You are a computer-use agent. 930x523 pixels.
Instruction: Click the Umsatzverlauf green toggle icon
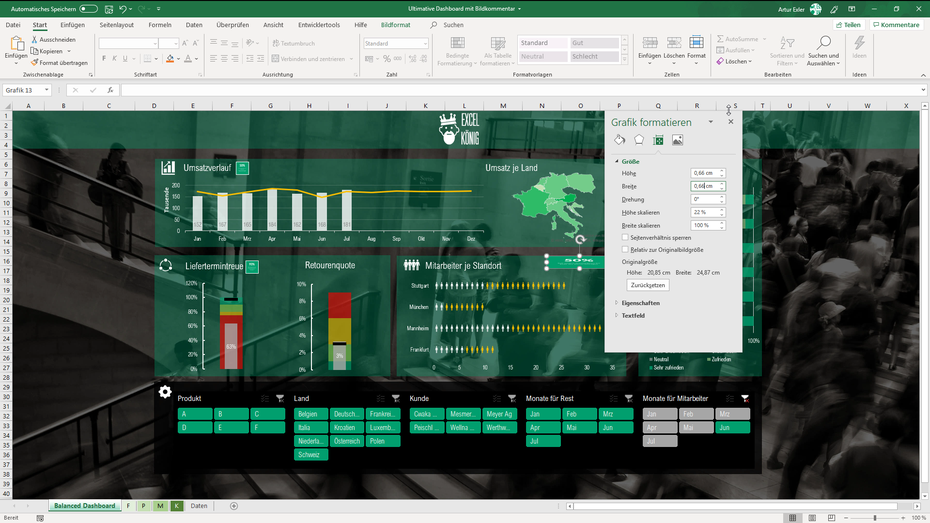(x=242, y=168)
